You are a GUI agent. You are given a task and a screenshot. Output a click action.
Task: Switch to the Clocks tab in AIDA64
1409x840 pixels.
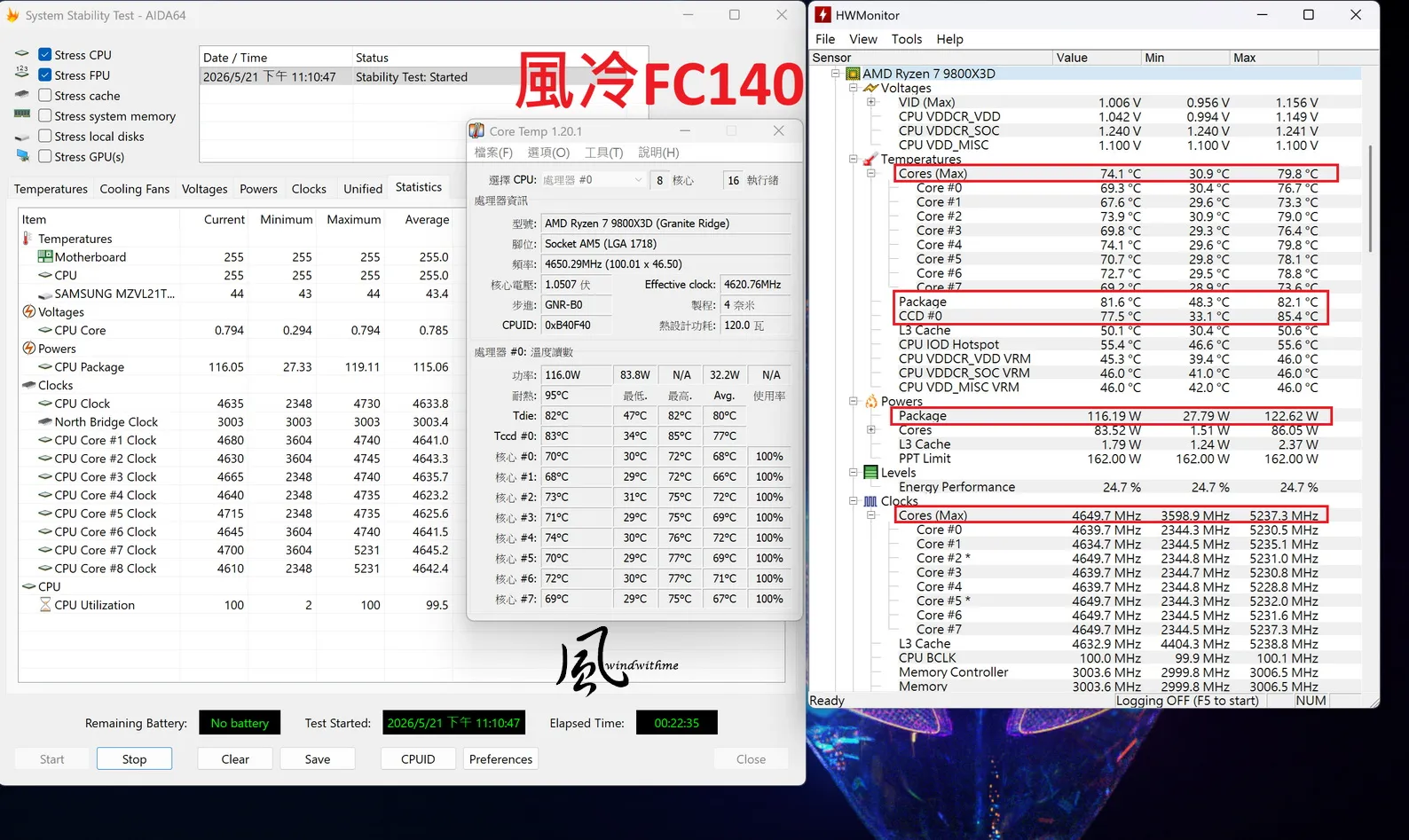click(309, 189)
